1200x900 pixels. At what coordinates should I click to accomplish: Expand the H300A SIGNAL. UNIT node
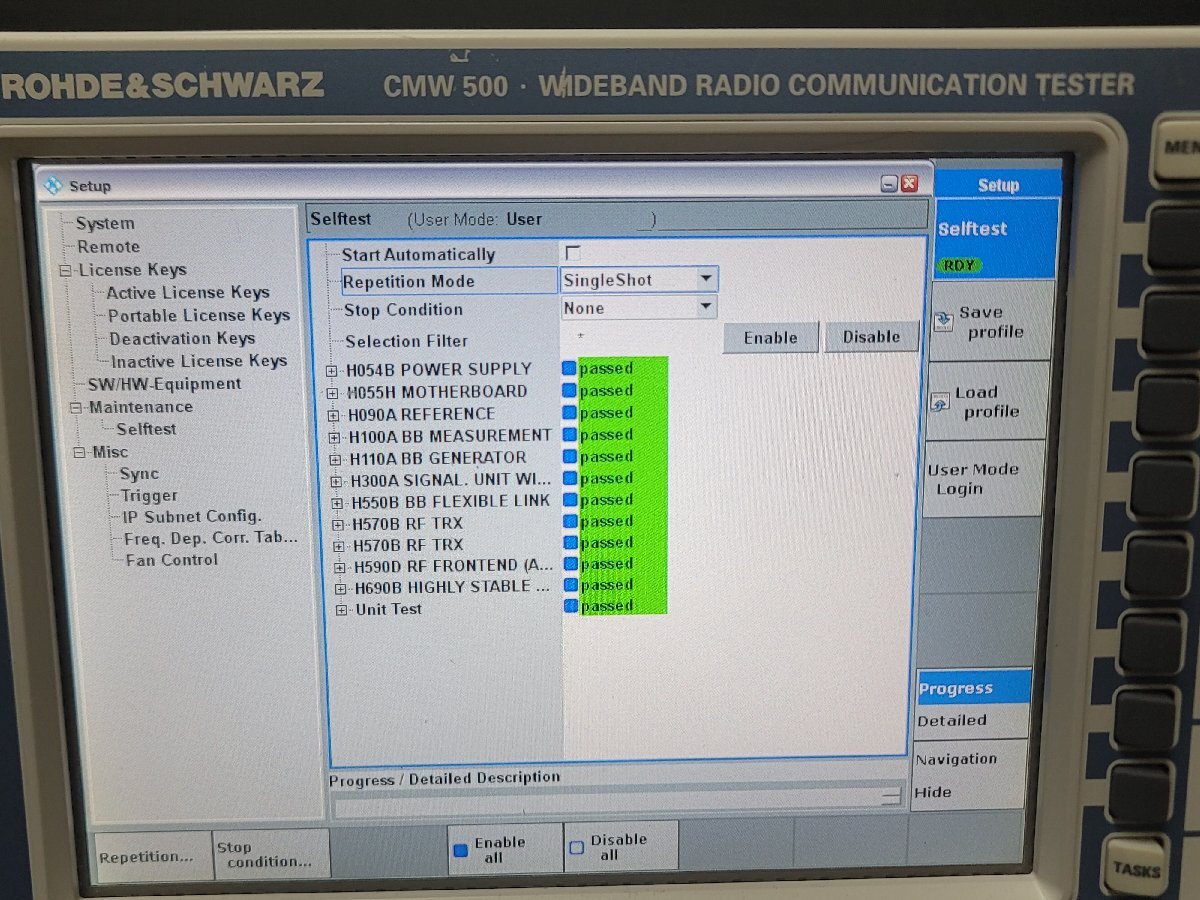coord(337,482)
